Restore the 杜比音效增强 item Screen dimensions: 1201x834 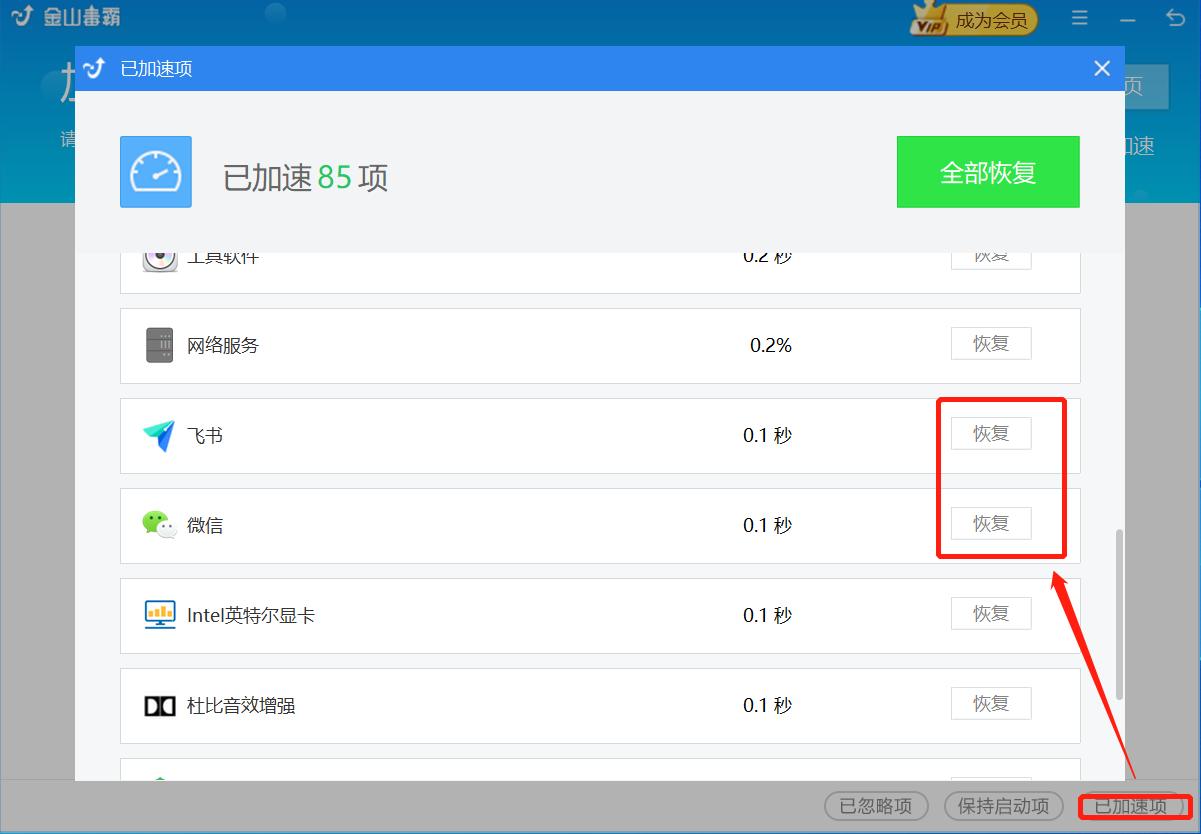click(990, 703)
